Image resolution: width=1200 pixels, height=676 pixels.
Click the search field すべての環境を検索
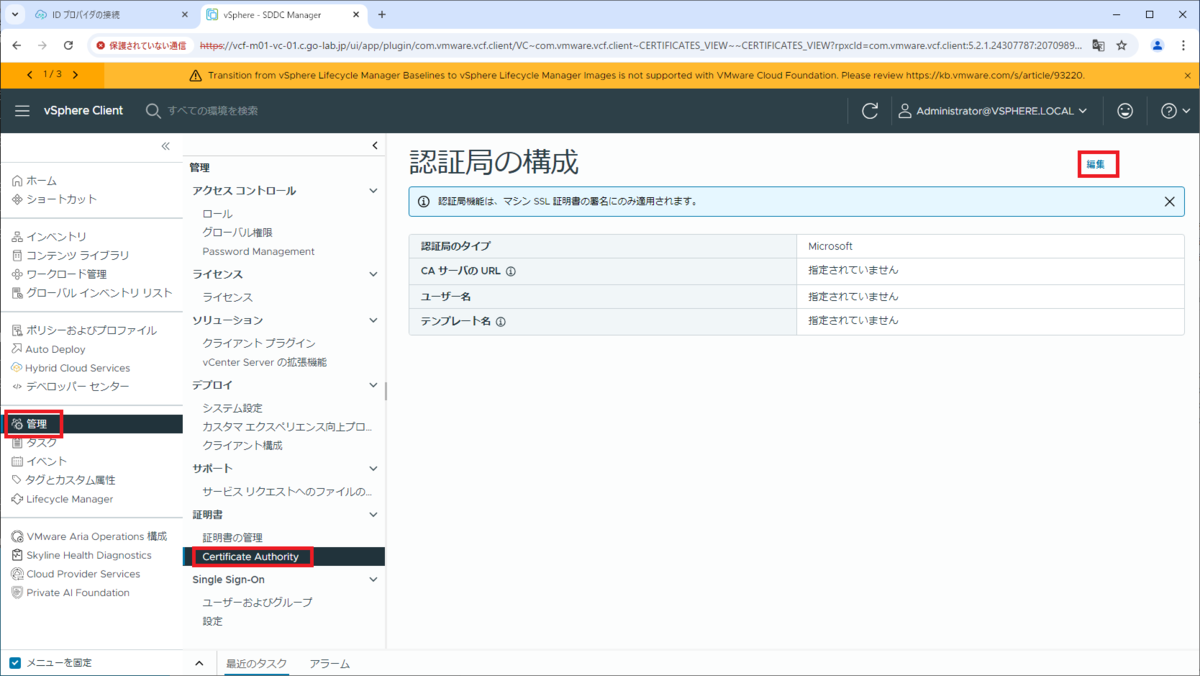point(213,111)
